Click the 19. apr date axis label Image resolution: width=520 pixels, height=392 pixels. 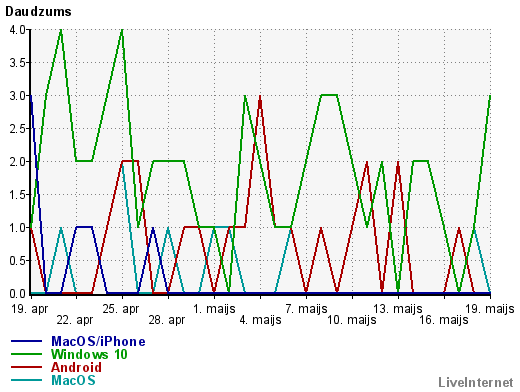(30, 309)
